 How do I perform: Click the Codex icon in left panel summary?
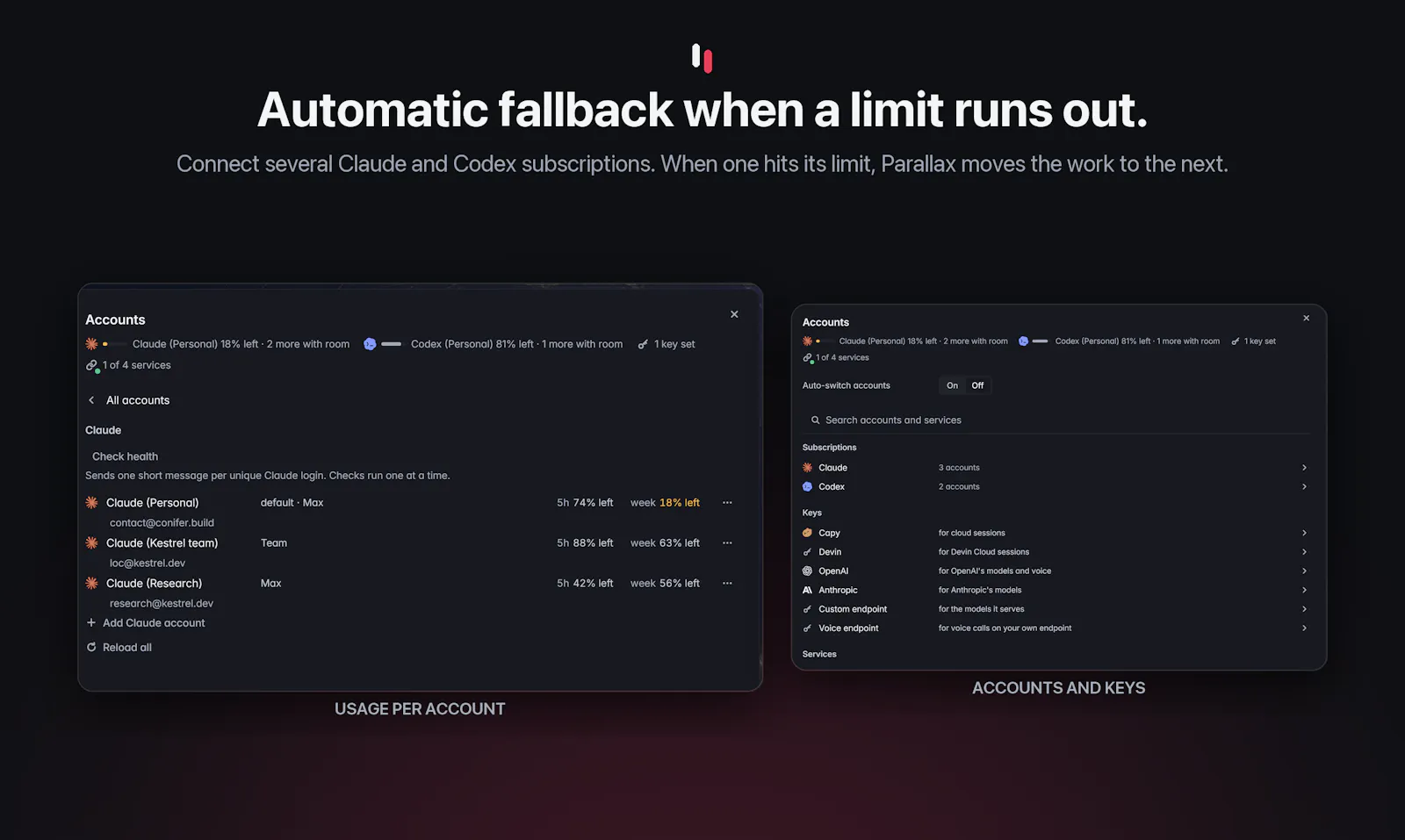pyautogui.click(x=370, y=344)
